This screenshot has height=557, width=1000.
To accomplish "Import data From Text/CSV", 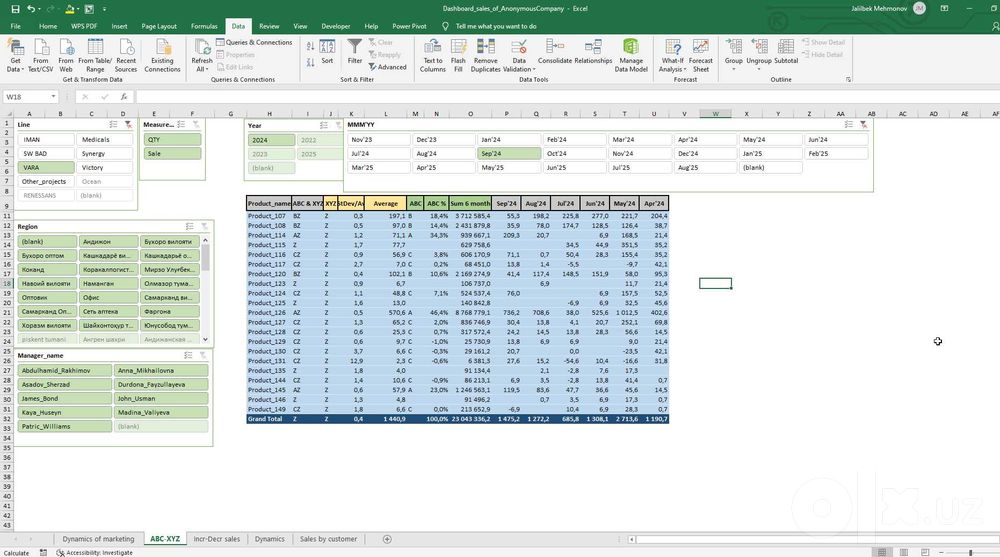I will [x=40, y=55].
